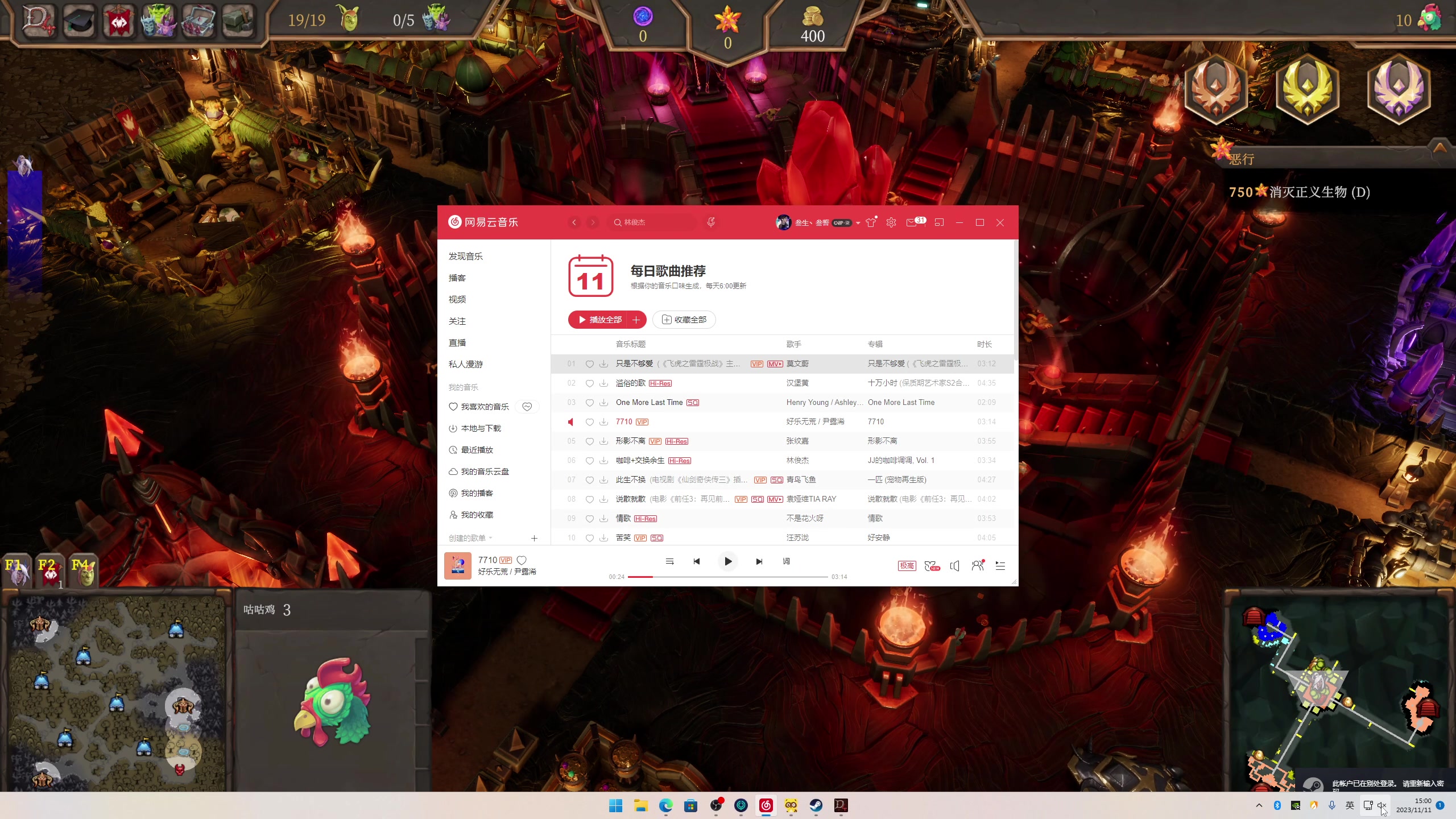Screen dimensions: 1456x819
Task: Open artist link 莫文蔚
Action: coord(797,363)
